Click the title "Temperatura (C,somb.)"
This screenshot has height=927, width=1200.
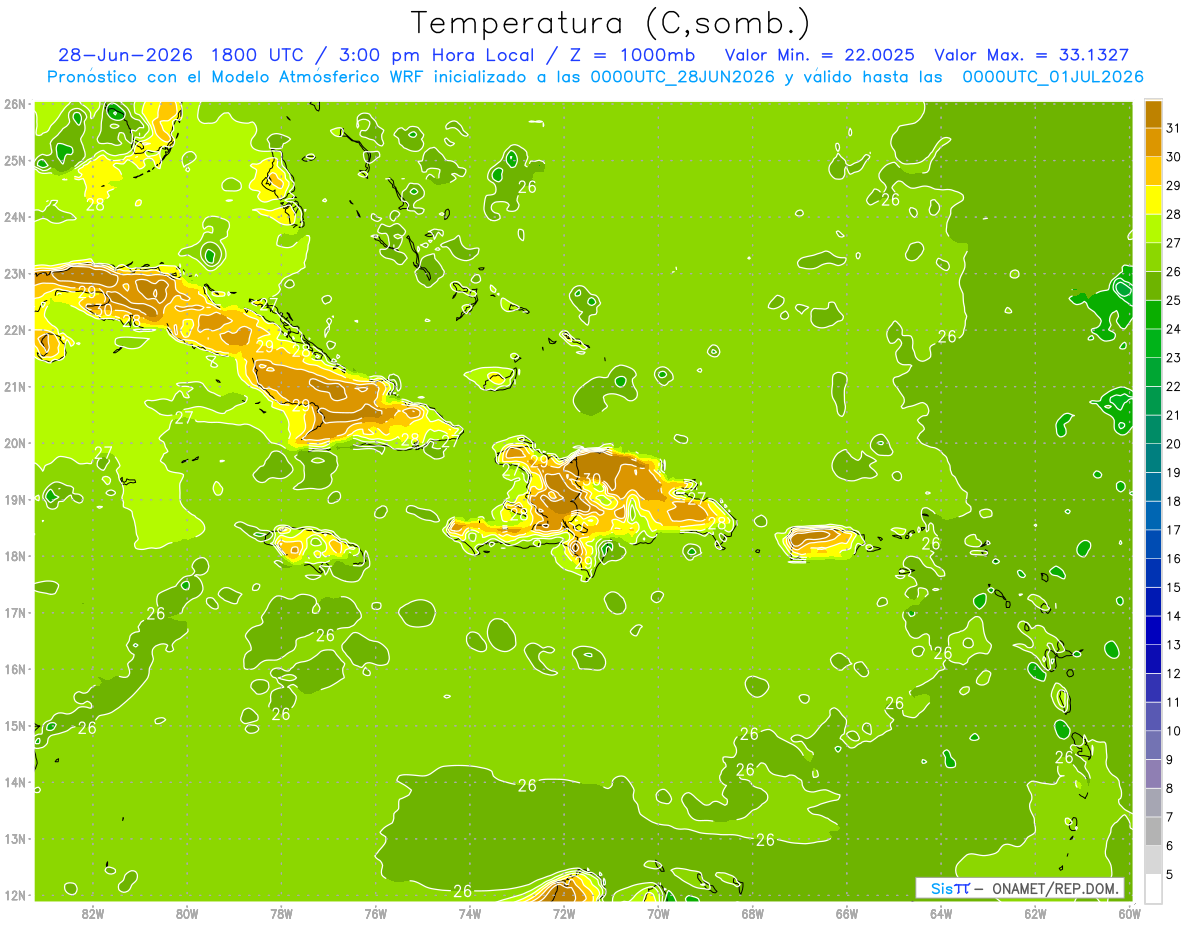click(x=611, y=23)
